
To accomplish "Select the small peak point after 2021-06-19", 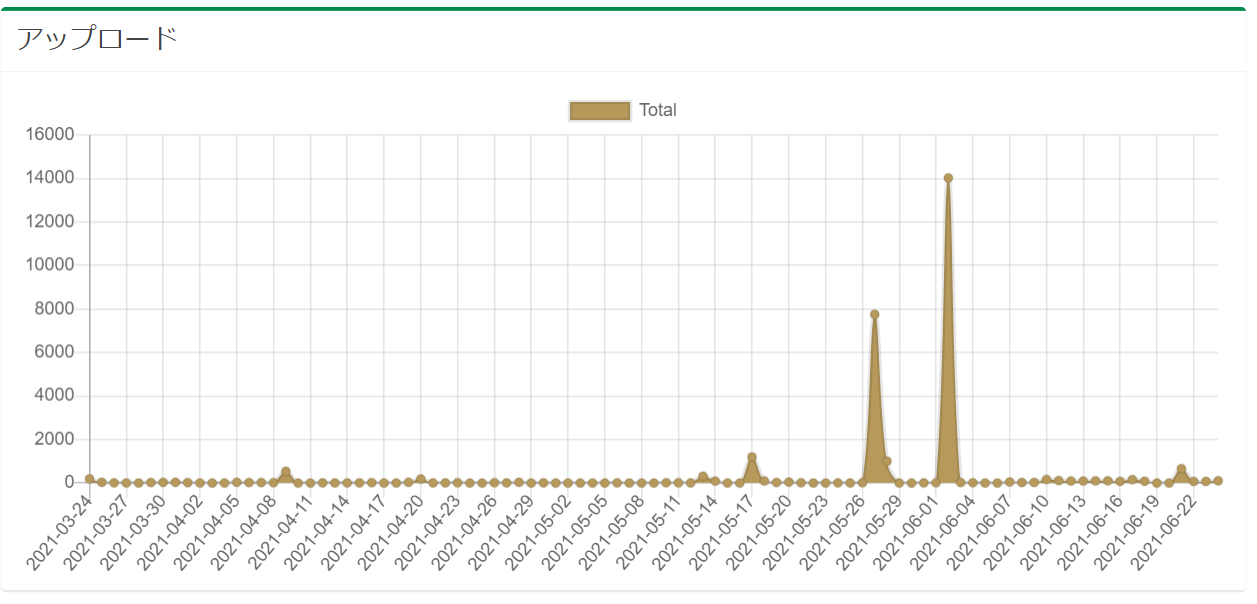I will point(1181,469).
